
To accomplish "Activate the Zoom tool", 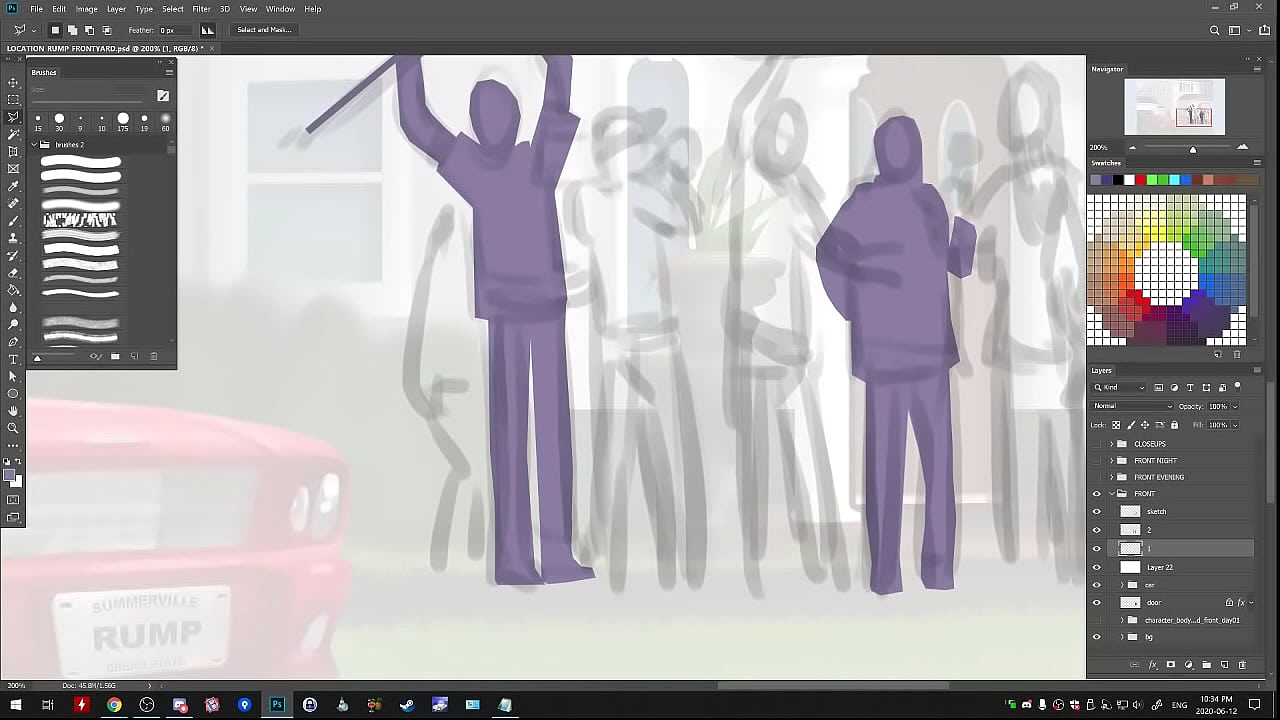I will (13, 428).
